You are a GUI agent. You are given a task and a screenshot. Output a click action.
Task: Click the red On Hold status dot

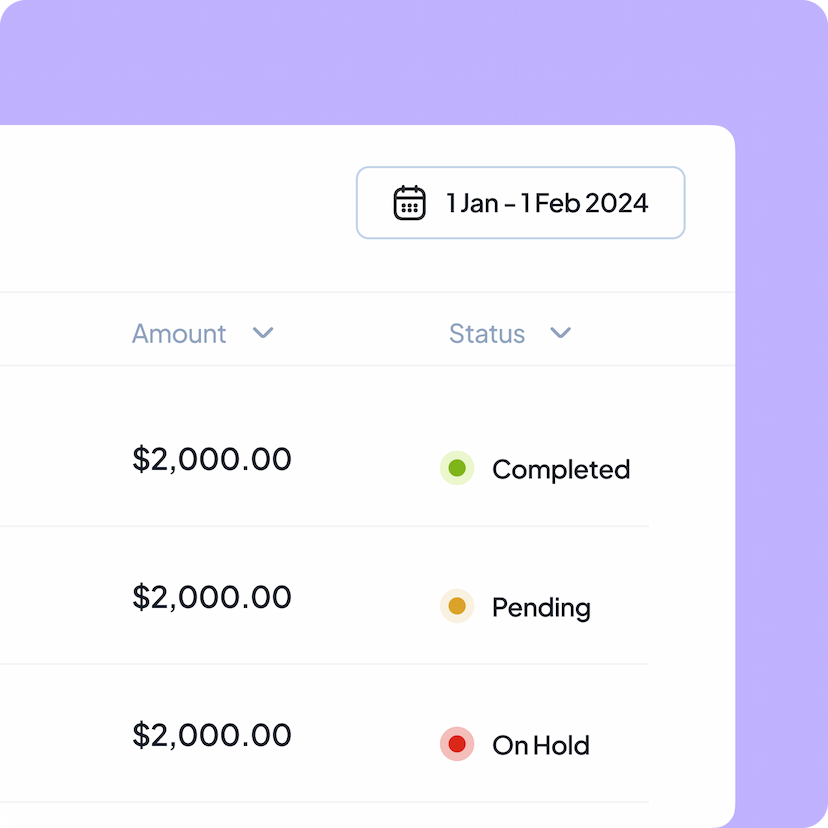coord(457,744)
